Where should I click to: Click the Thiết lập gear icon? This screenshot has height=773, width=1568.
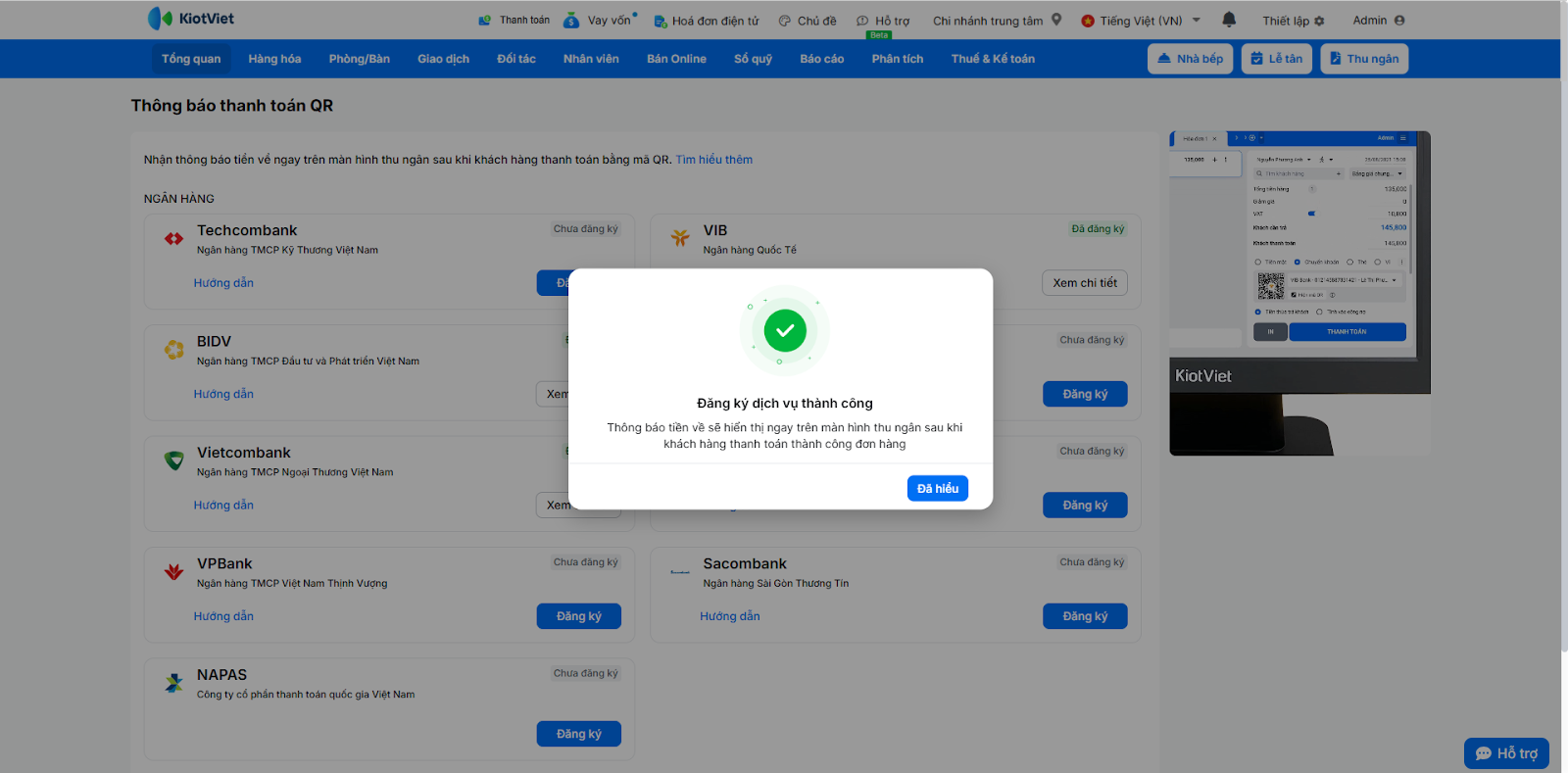[x=1319, y=21]
